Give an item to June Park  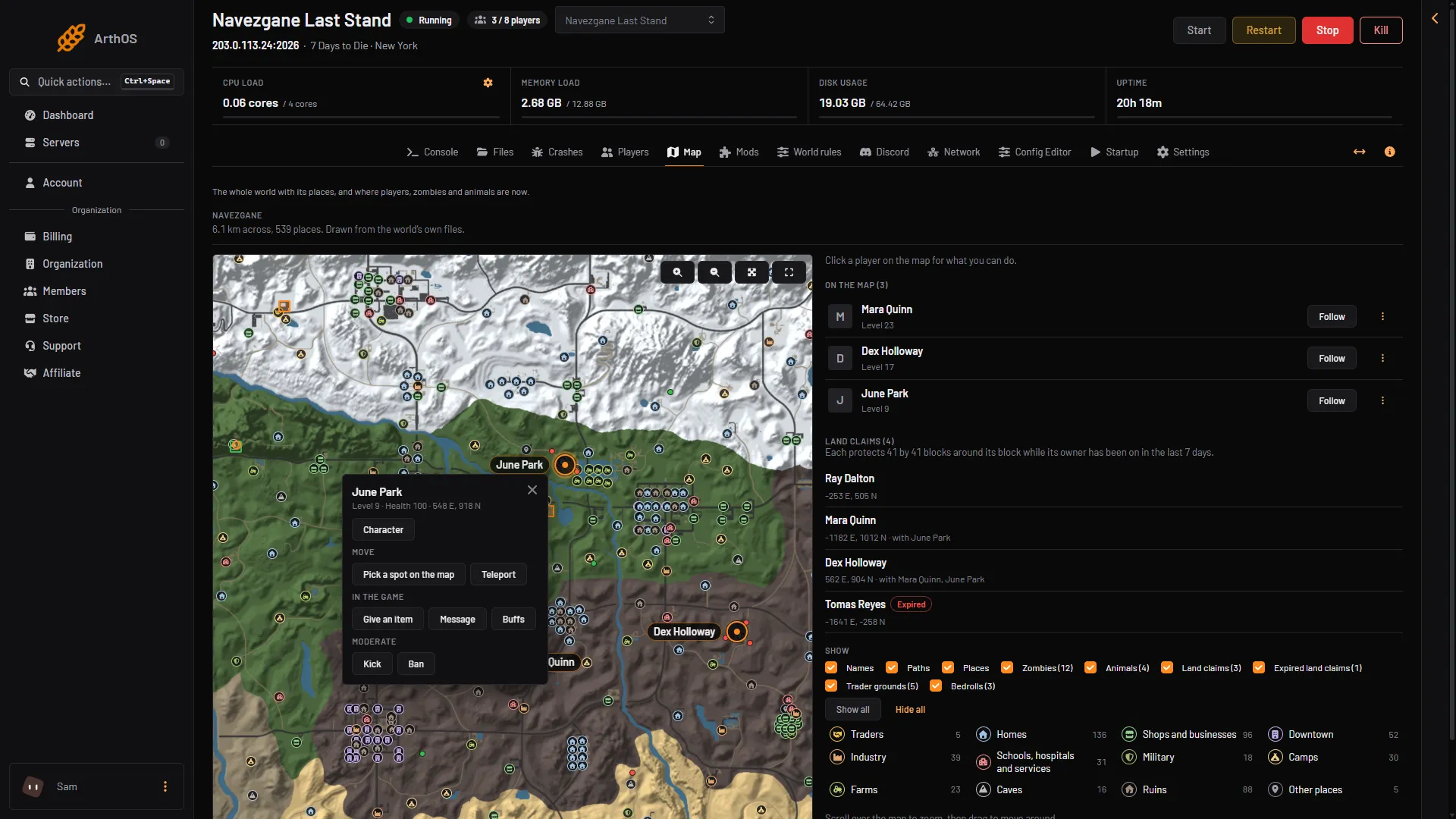click(388, 619)
